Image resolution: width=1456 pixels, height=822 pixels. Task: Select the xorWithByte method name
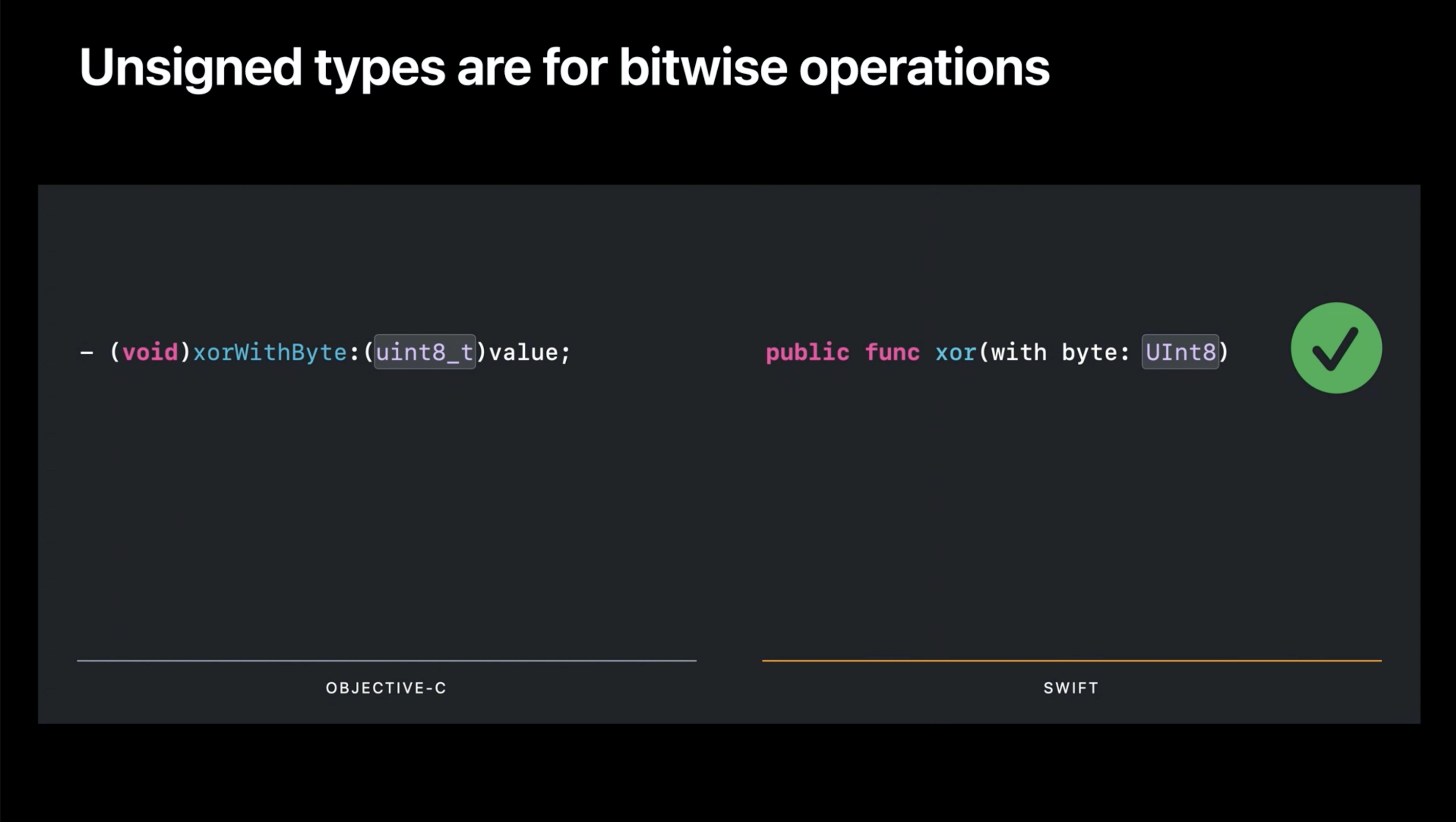(270, 353)
